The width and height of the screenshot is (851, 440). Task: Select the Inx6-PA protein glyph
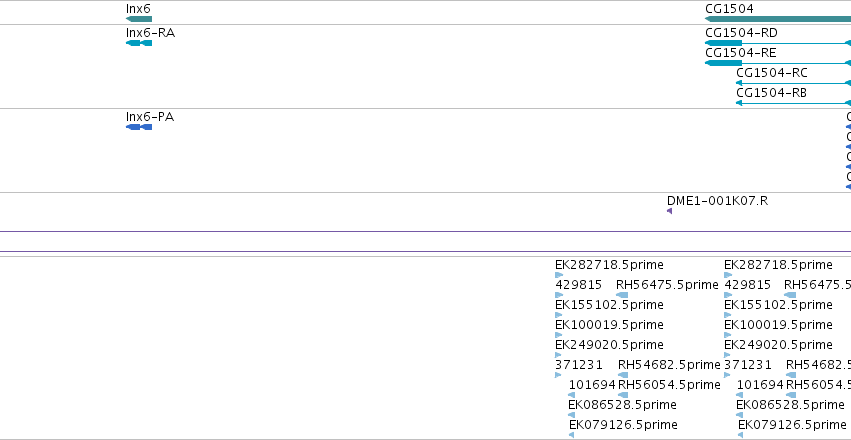coord(139,127)
